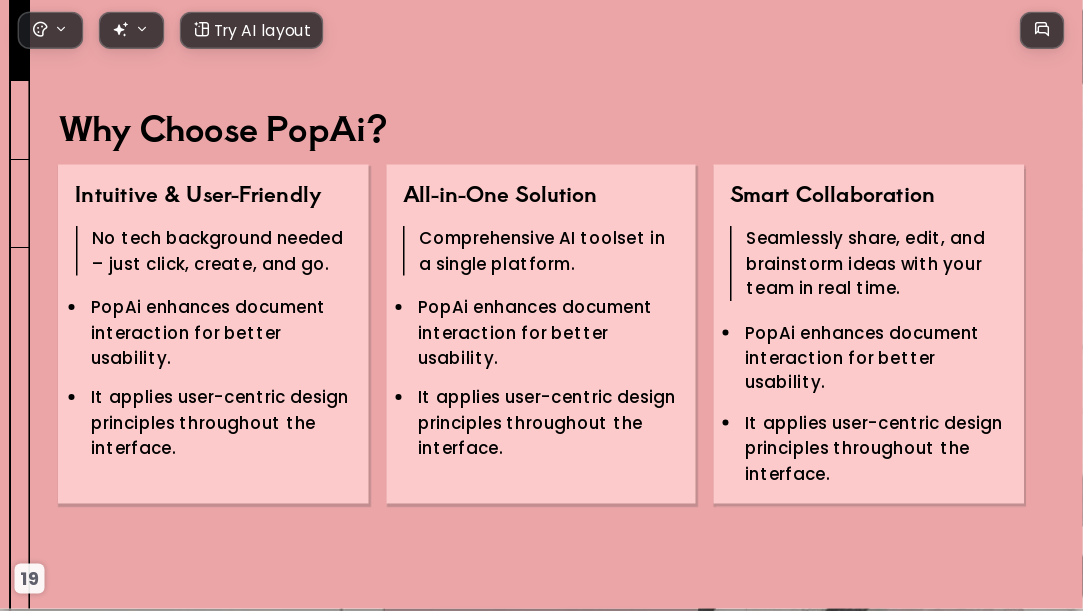Click the Try AI layout button
The height and width of the screenshot is (611, 1083).
point(251,30)
